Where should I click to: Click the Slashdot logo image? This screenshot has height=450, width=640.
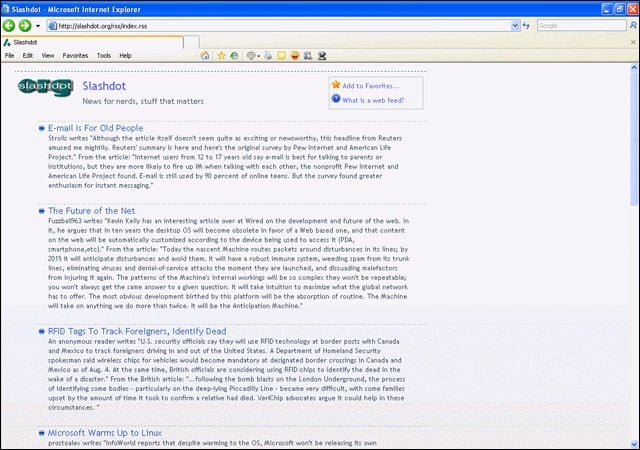click(x=45, y=87)
